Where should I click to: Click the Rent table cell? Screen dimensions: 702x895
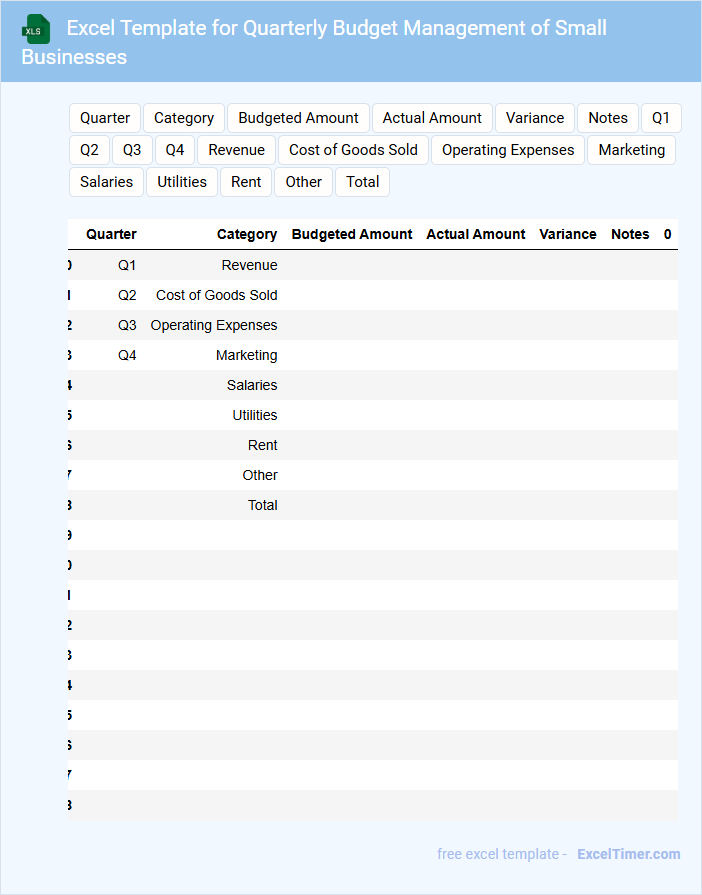[x=263, y=445]
